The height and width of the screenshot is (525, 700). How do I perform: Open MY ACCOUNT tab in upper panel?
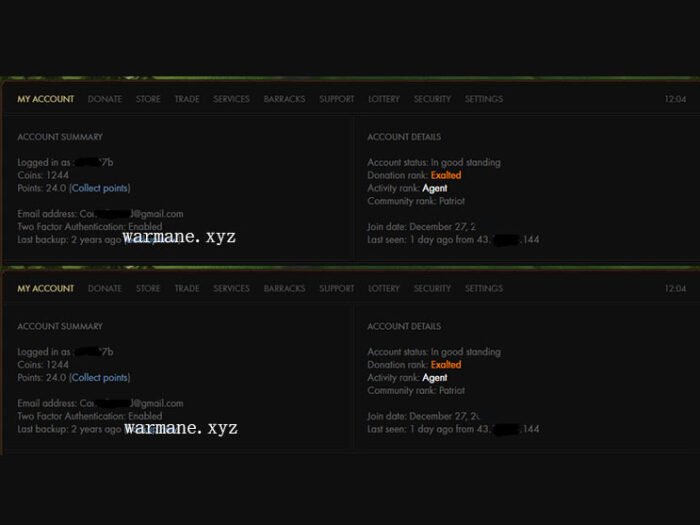click(46, 99)
